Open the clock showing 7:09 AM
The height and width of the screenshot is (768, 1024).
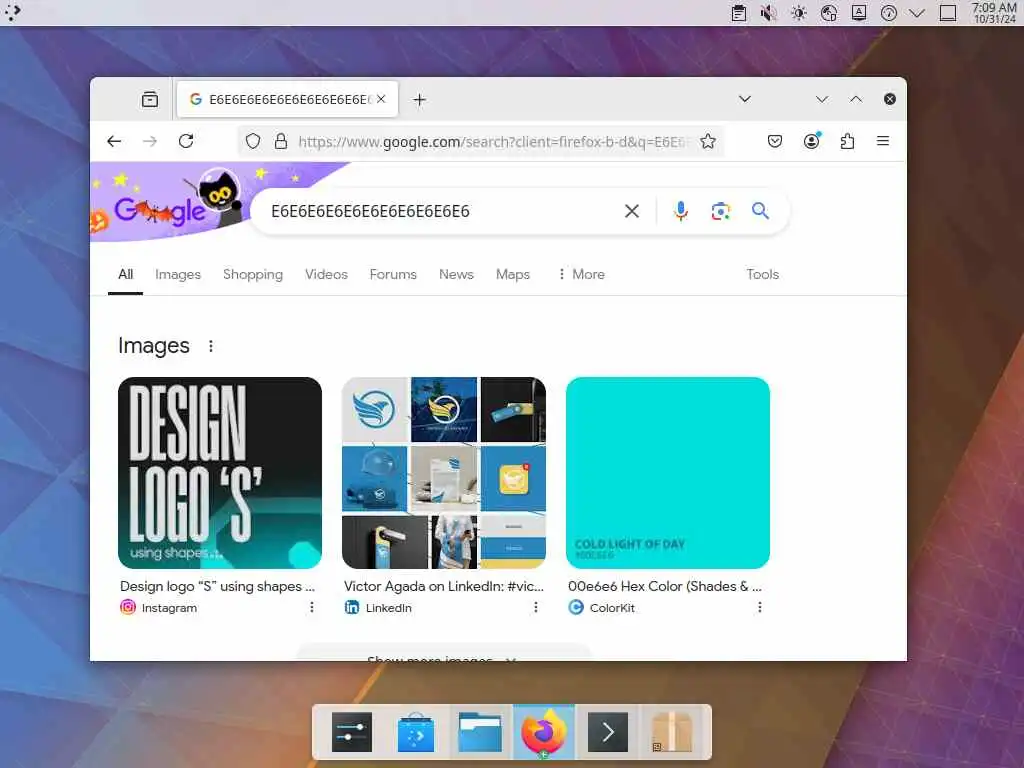(994, 13)
